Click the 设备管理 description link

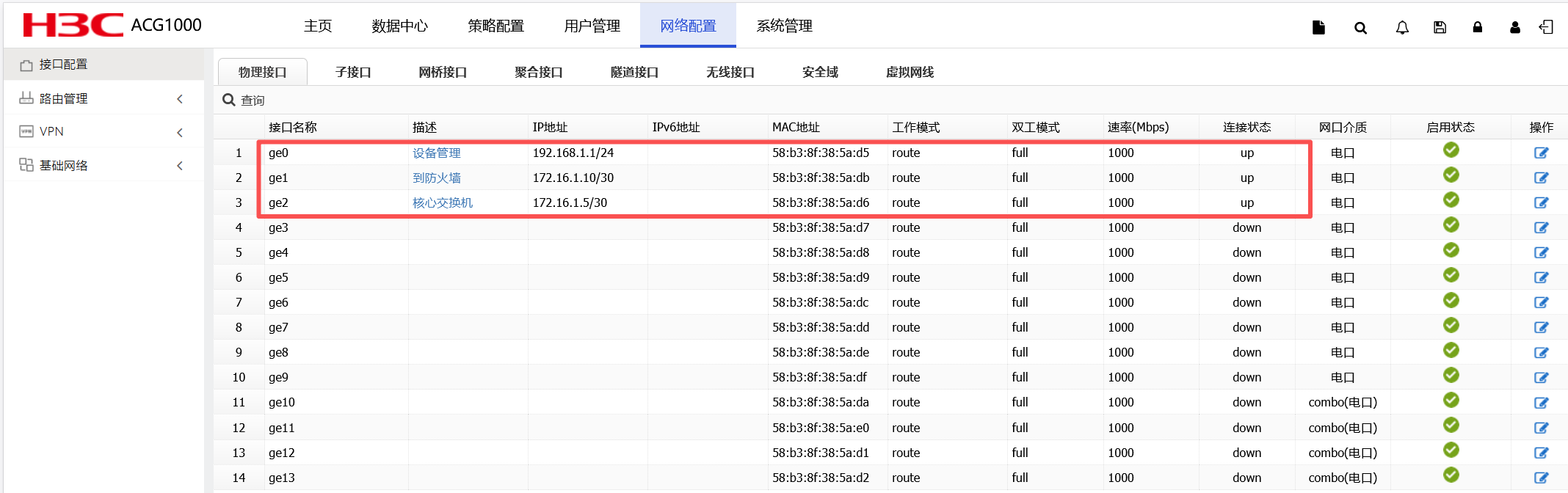tap(437, 153)
